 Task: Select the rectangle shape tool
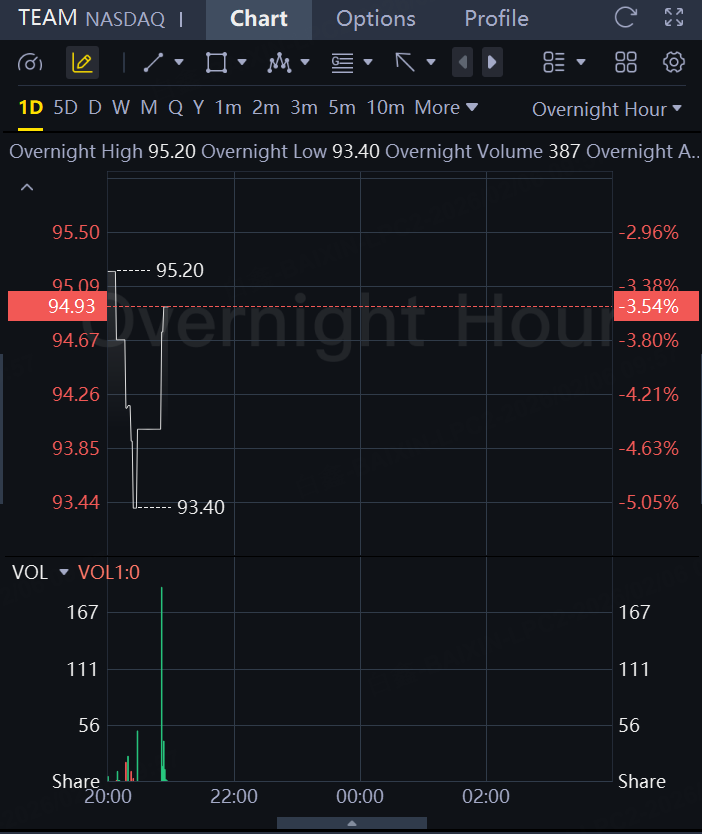point(216,63)
